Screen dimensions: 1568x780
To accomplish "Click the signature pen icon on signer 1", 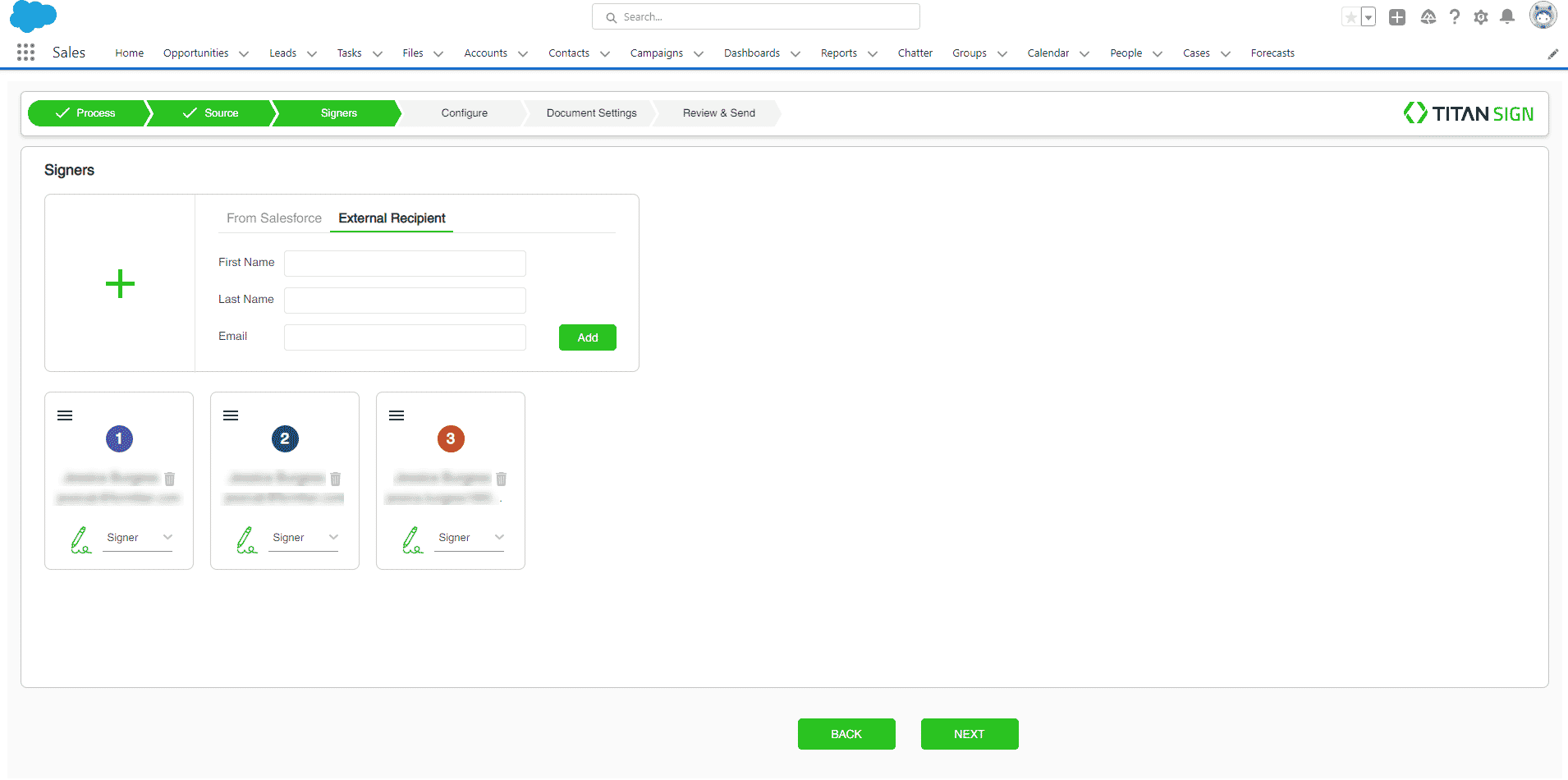I will [80, 539].
